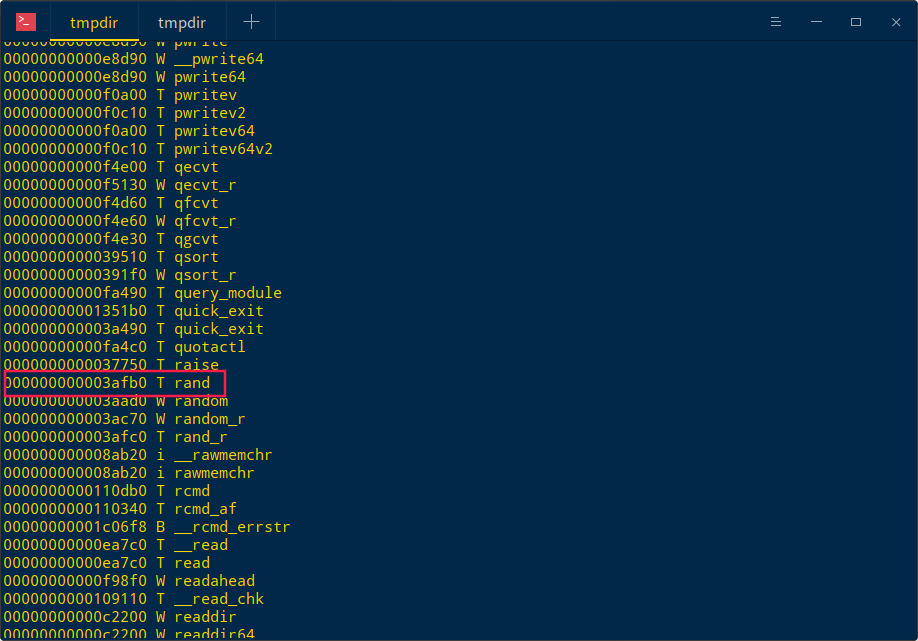Click the red PowerShell icon top-left corner
918x641 pixels.
(x=24, y=20)
